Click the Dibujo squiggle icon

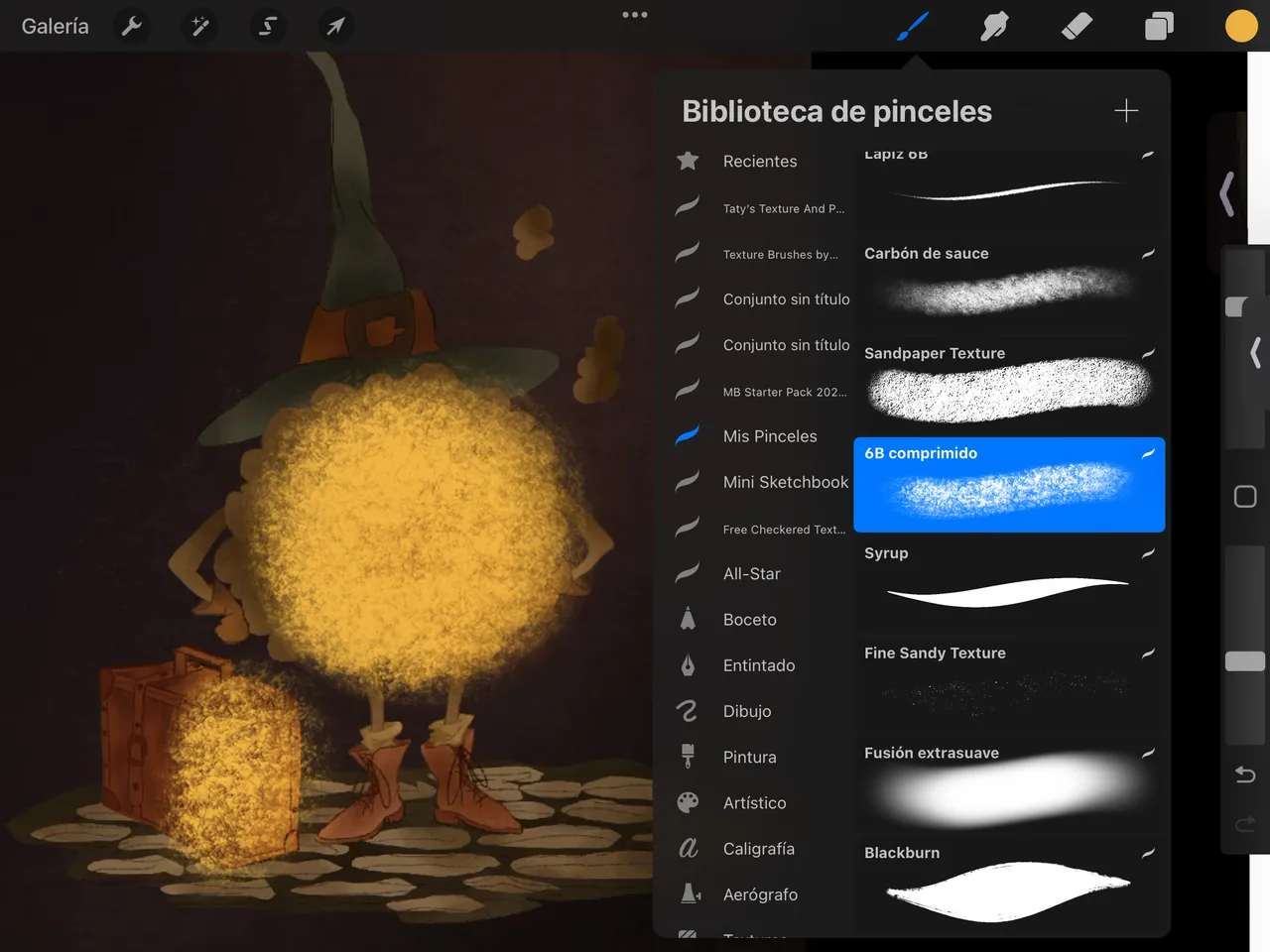pos(688,711)
